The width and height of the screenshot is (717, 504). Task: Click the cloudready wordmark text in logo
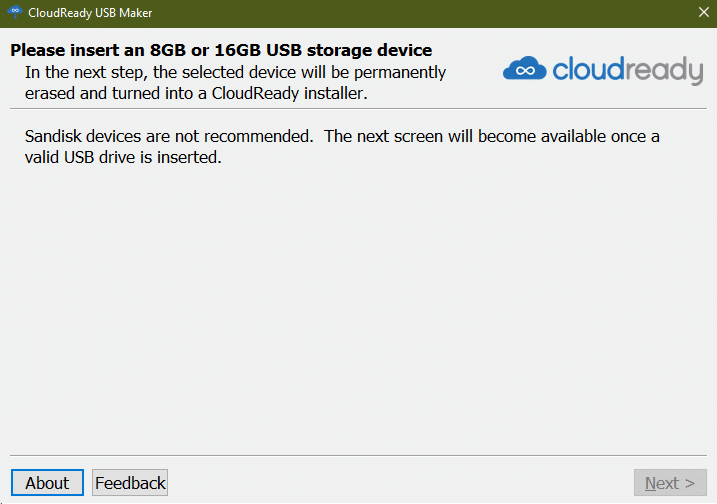[627, 69]
